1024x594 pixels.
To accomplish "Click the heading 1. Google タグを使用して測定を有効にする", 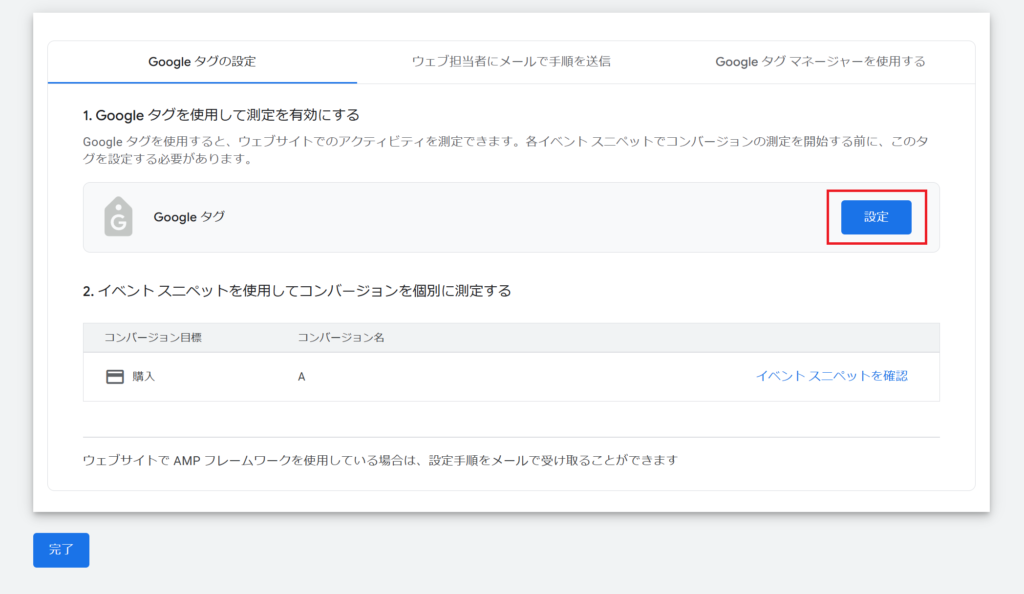I will [x=221, y=115].
